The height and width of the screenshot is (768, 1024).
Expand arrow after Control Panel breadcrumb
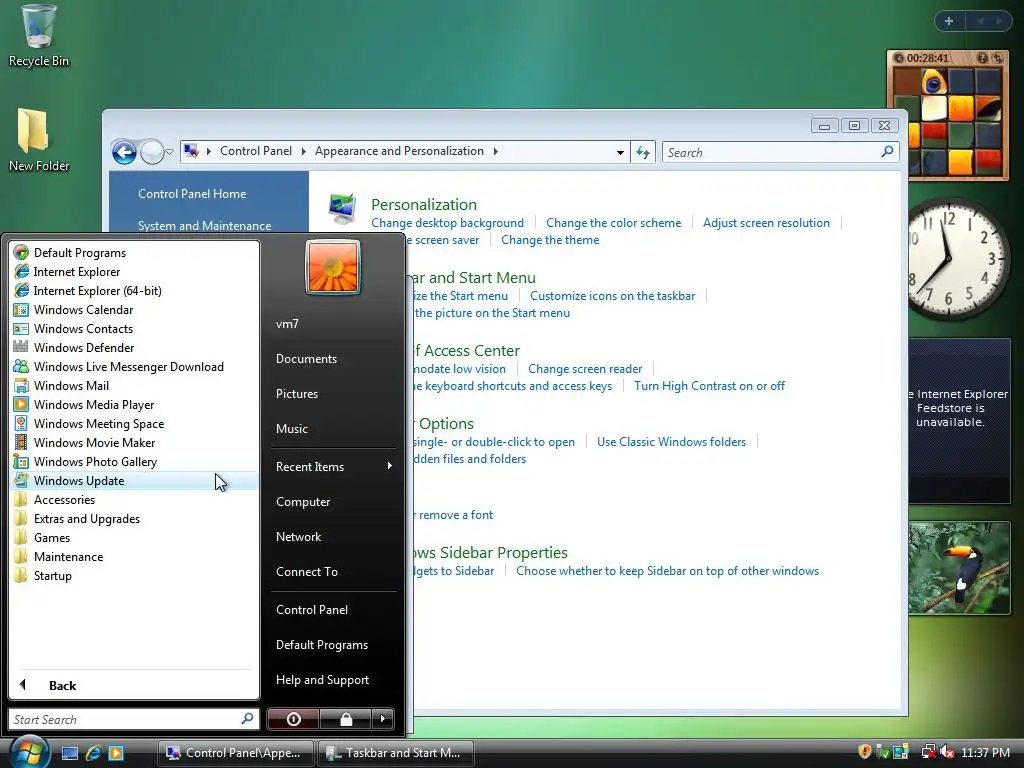[303, 152]
